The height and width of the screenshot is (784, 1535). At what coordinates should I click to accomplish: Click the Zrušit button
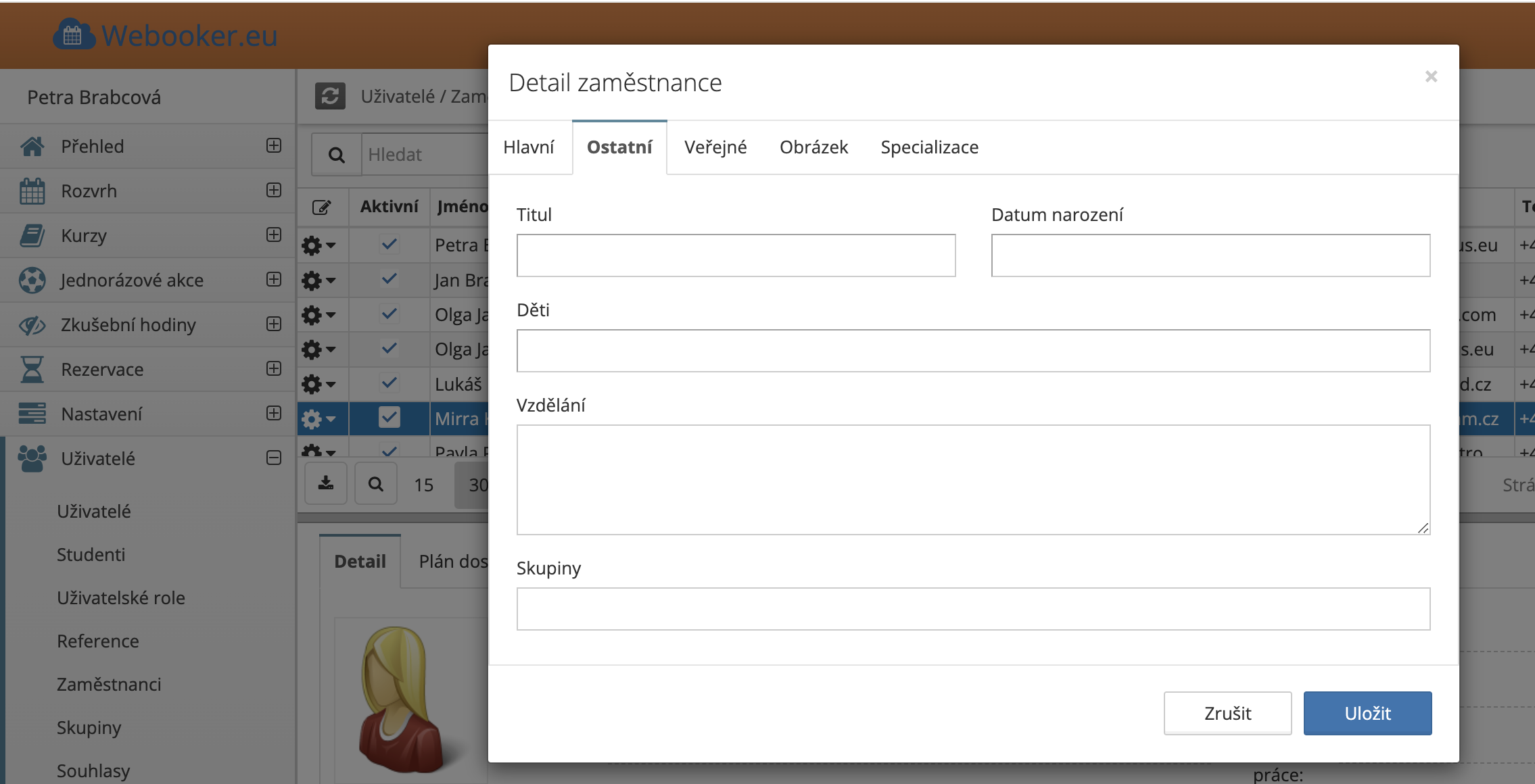[x=1227, y=713]
